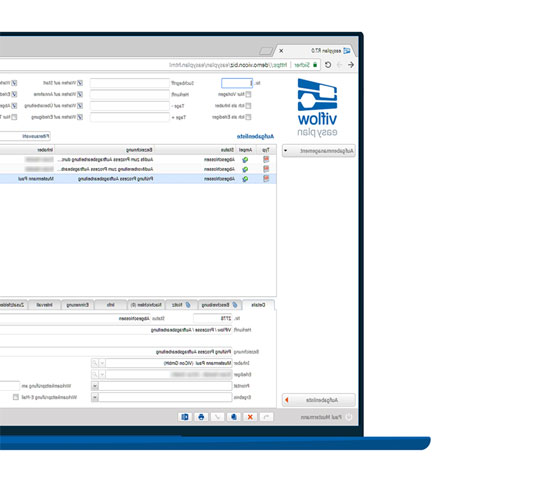Click the green secure lock icon
Screen dimensions: 540x480
pyautogui.click(x=315, y=65)
